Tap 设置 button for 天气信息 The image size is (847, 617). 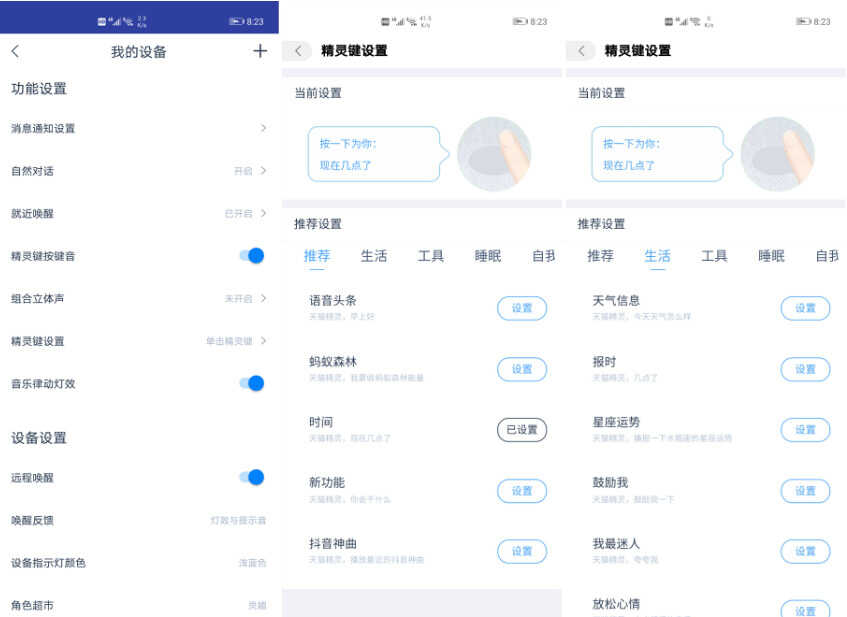point(805,308)
